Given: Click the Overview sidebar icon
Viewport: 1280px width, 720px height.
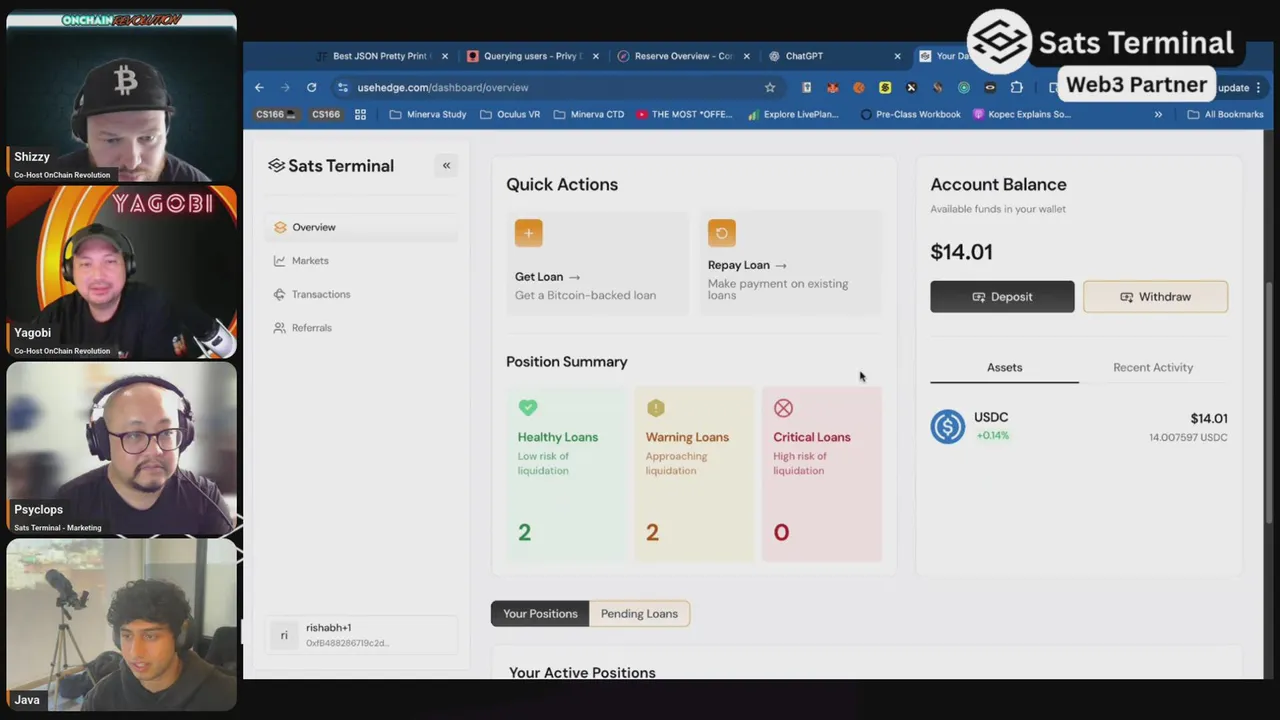Looking at the screenshot, I should [x=280, y=227].
